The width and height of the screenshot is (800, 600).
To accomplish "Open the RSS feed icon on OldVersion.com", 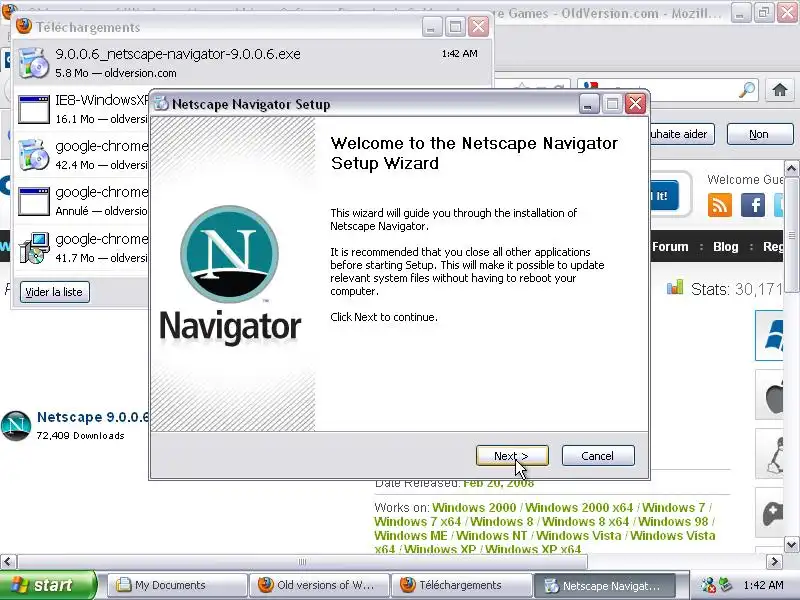I will (720, 205).
